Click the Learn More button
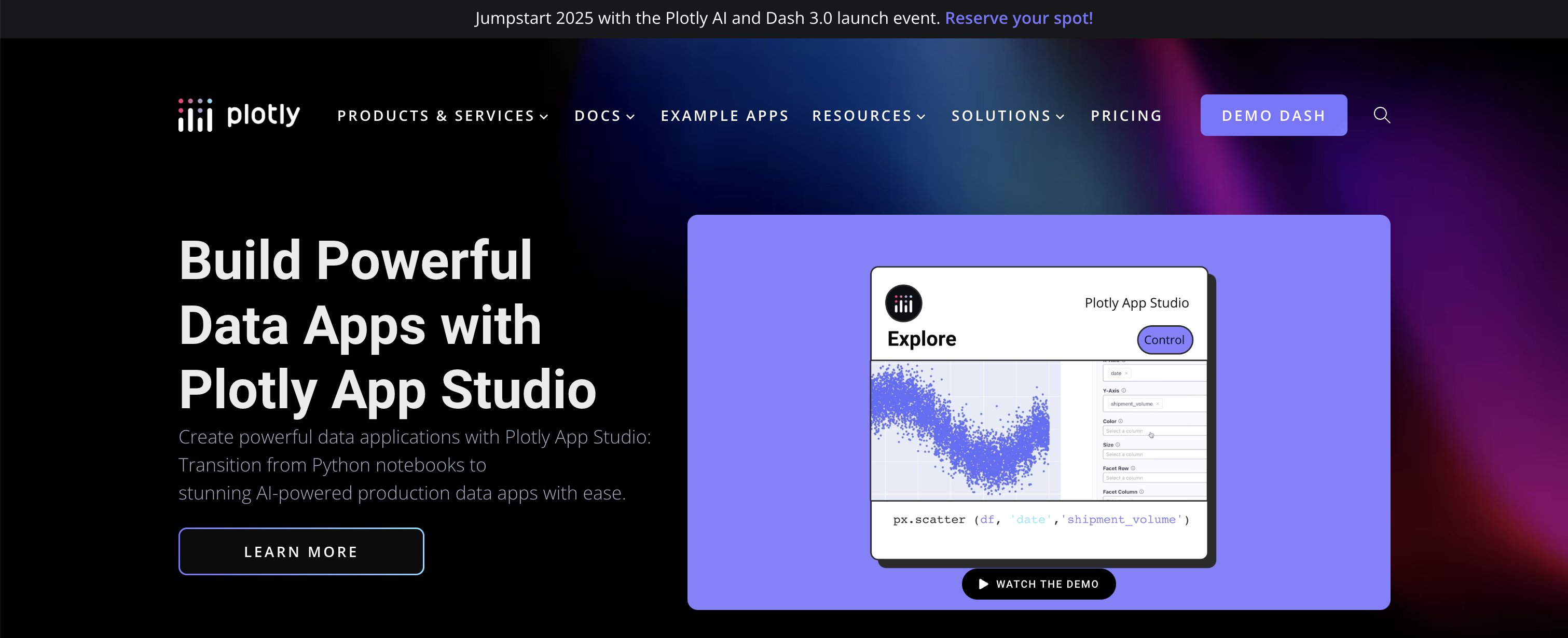 pos(301,551)
